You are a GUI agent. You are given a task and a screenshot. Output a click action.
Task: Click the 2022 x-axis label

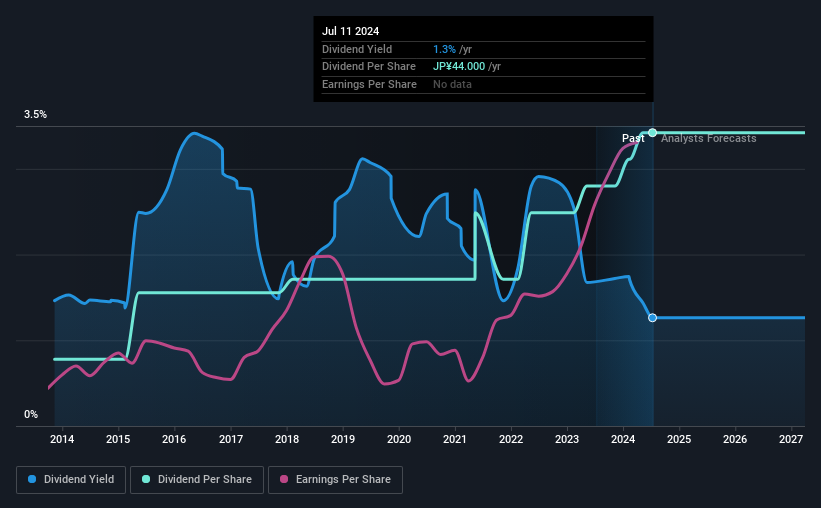click(511, 439)
